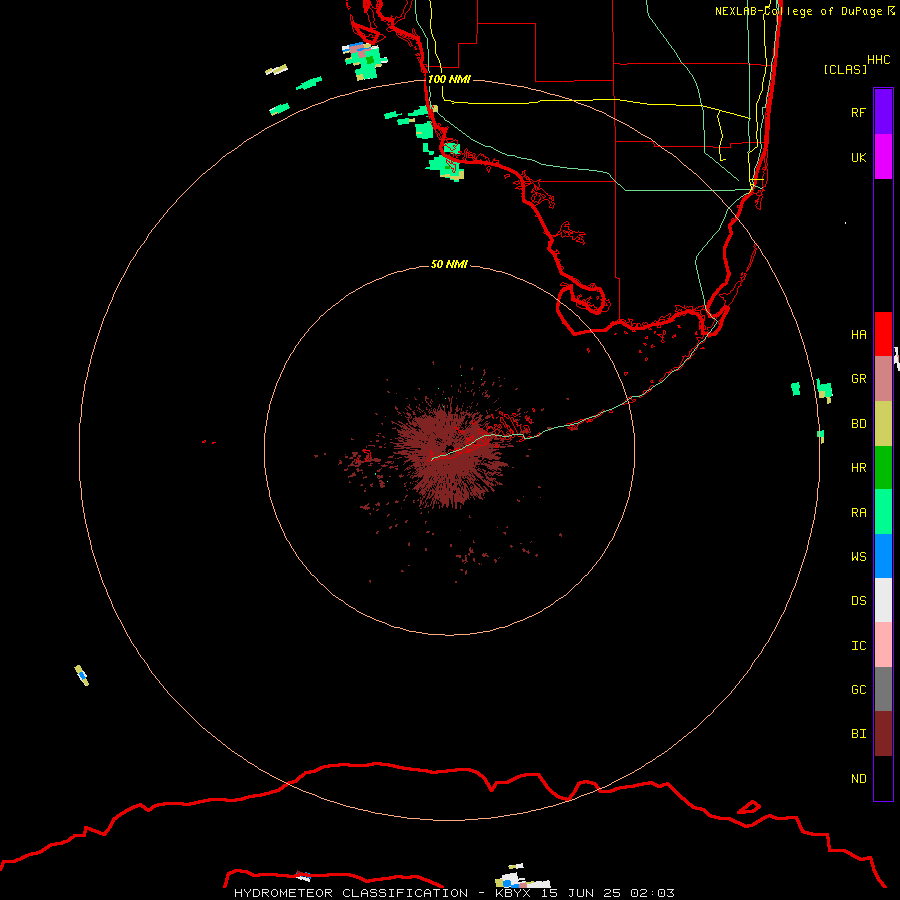Click the blue-yellow echo in the far southwest
The image size is (900, 900).
pos(82,675)
